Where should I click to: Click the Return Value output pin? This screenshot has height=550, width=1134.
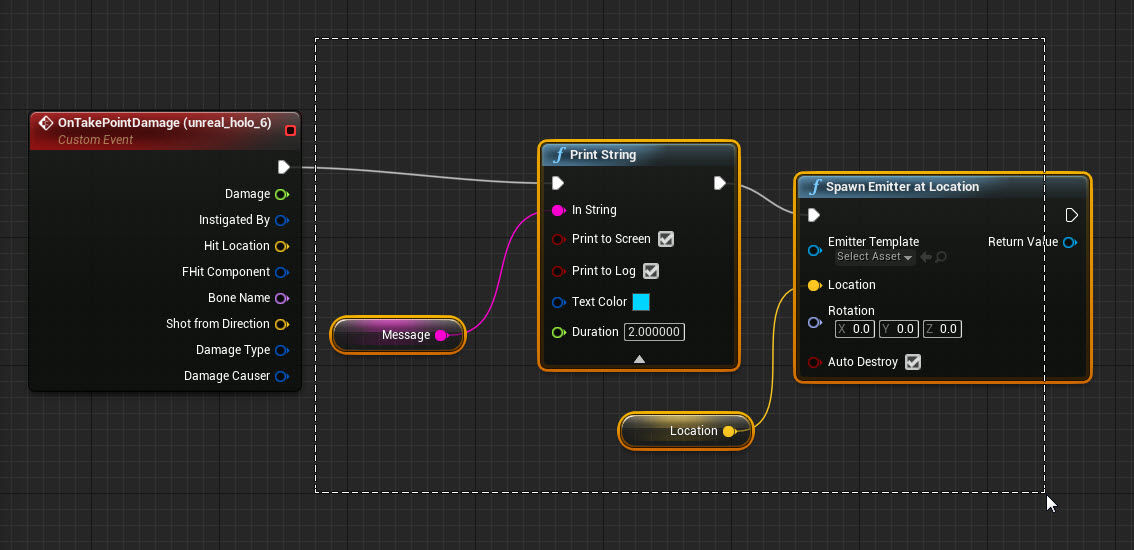pyautogui.click(x=1069, y=242)
